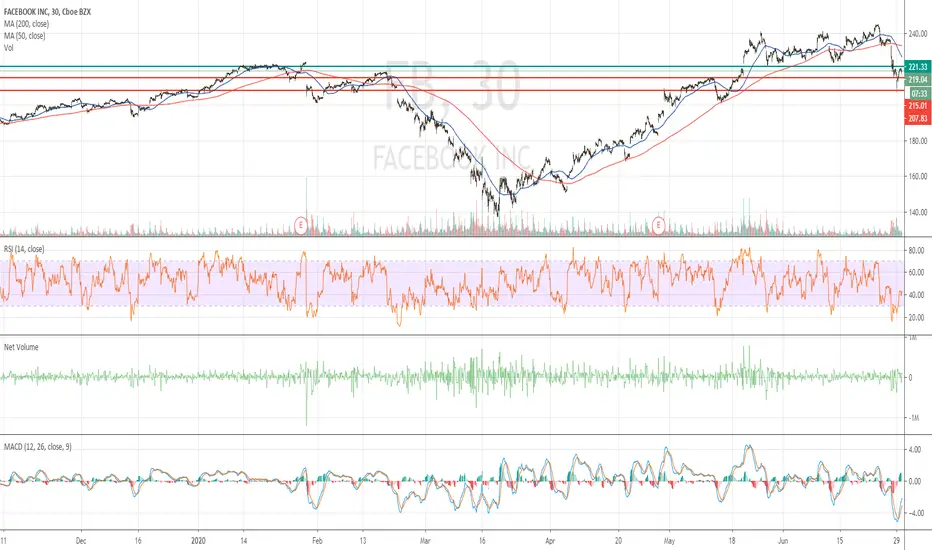The height and width of the screenshot is (550, 932).
Task: Click -1M on the Net Volume axis
Action: pos(913,418)
